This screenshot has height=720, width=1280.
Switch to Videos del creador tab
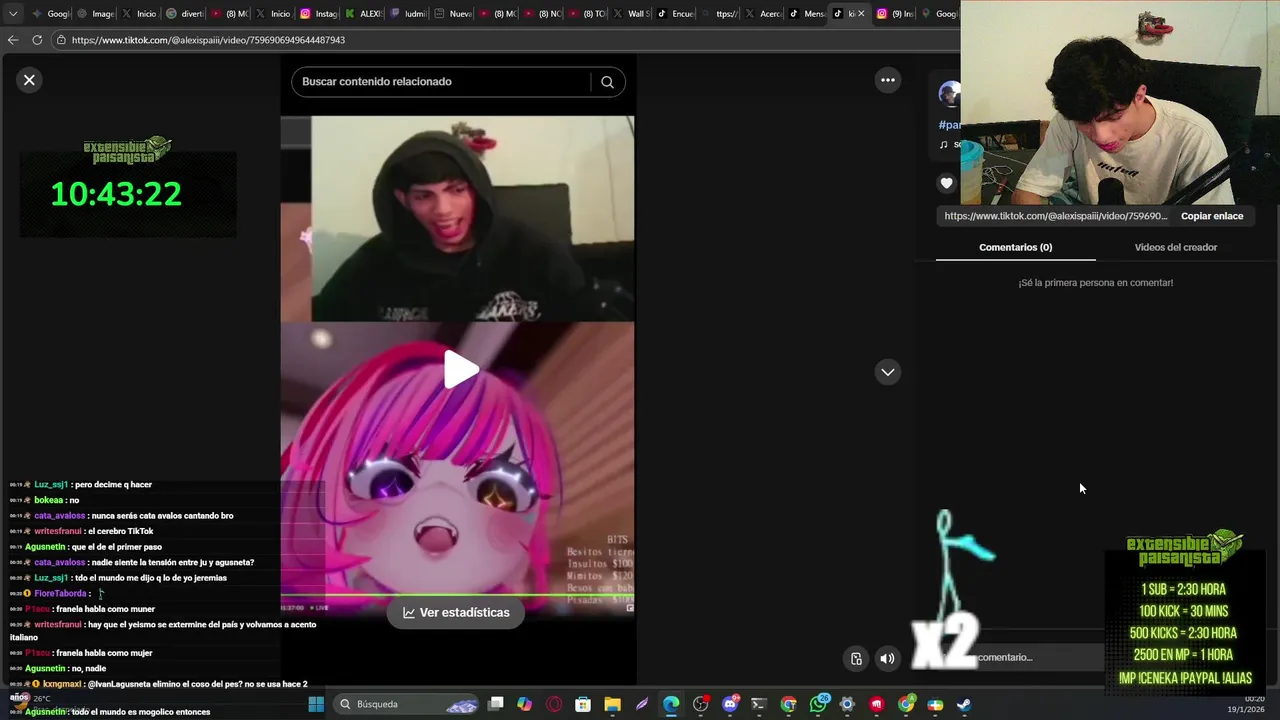(x=1176, y=247)
